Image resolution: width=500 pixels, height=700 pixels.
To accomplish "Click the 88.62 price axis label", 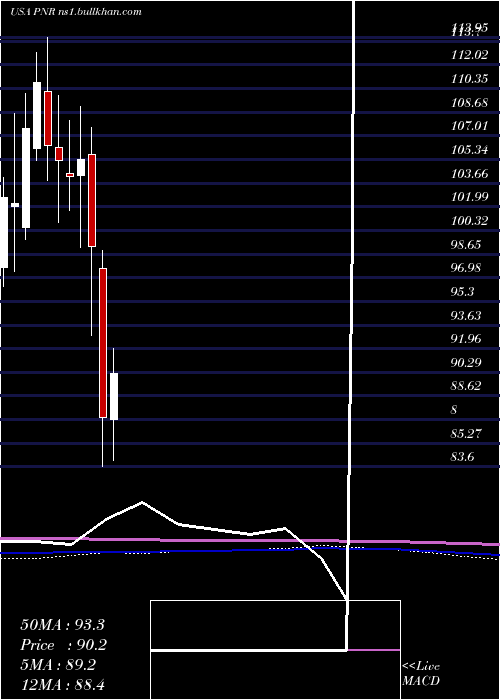I will click(464, 386).
